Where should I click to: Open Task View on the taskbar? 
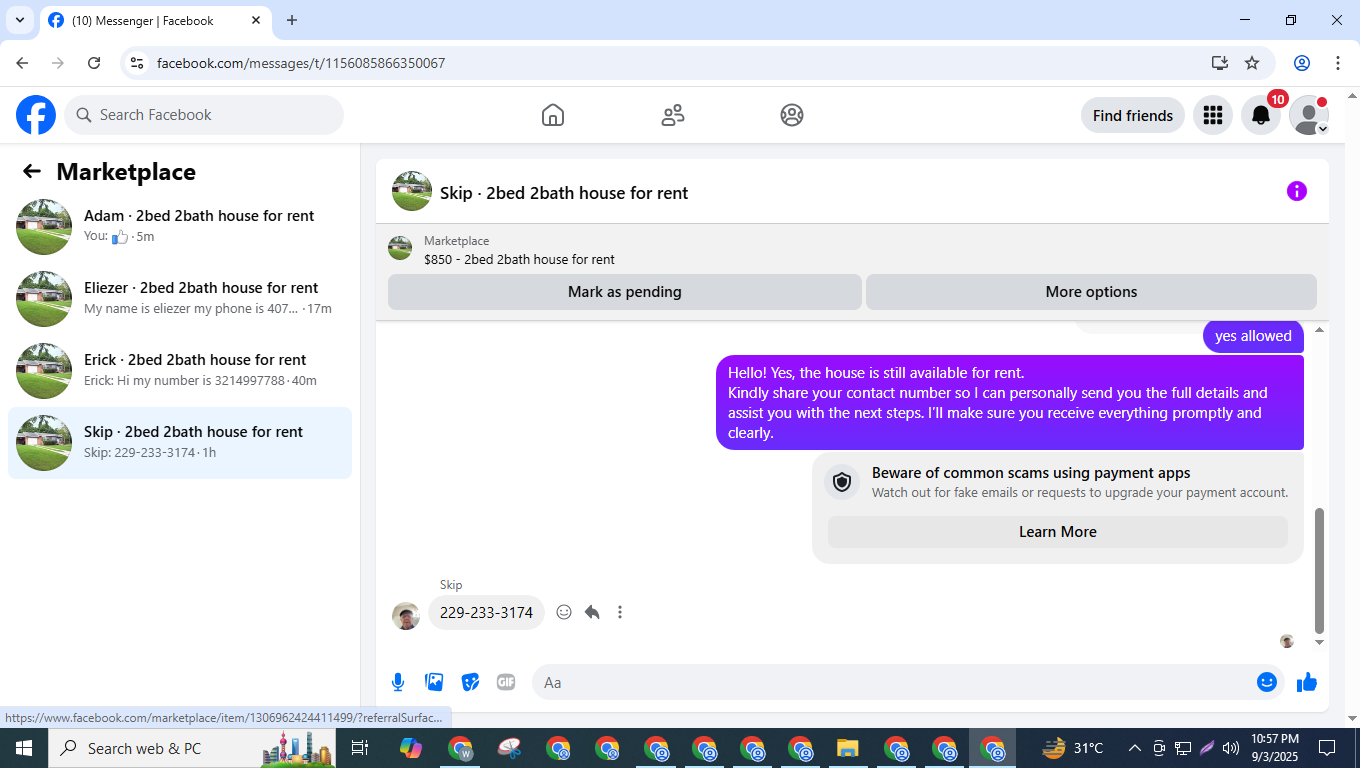click(360, 748)
